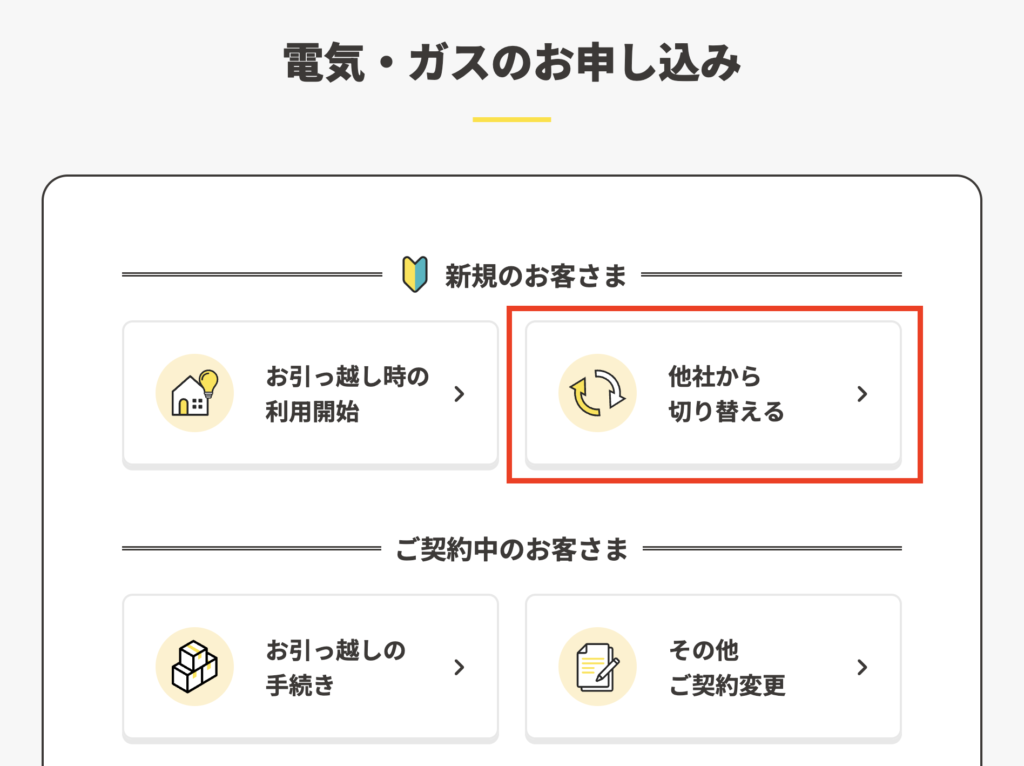Click the document with pencil icon
The width and height of the screenshot is (1024, 766).
597,666
